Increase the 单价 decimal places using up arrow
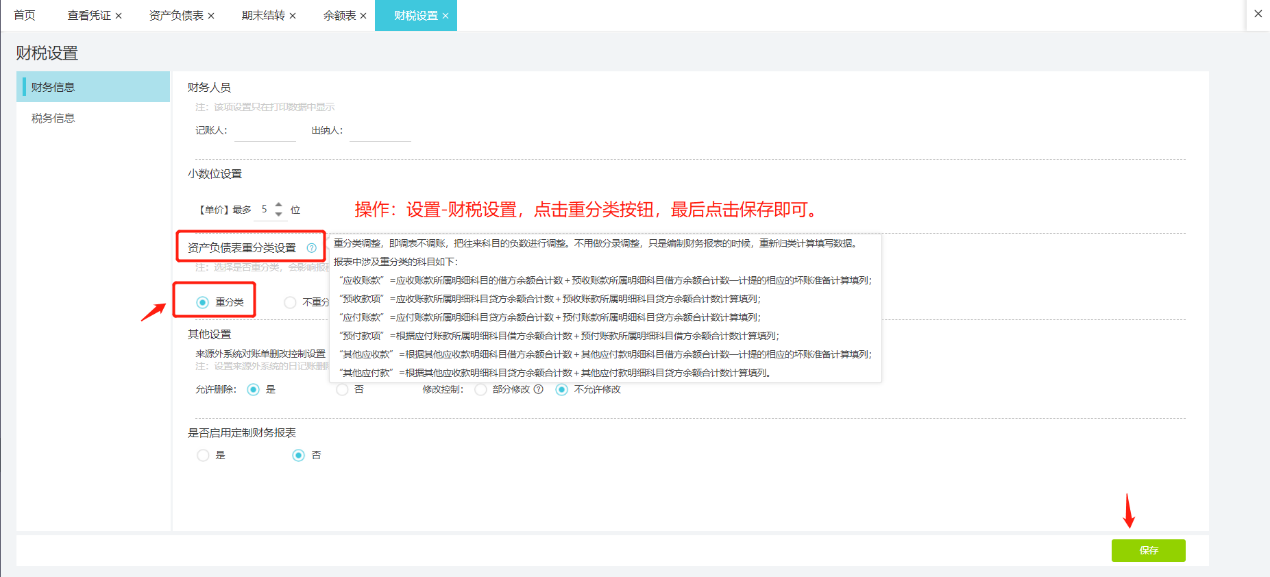 click(x=279, y=205)
